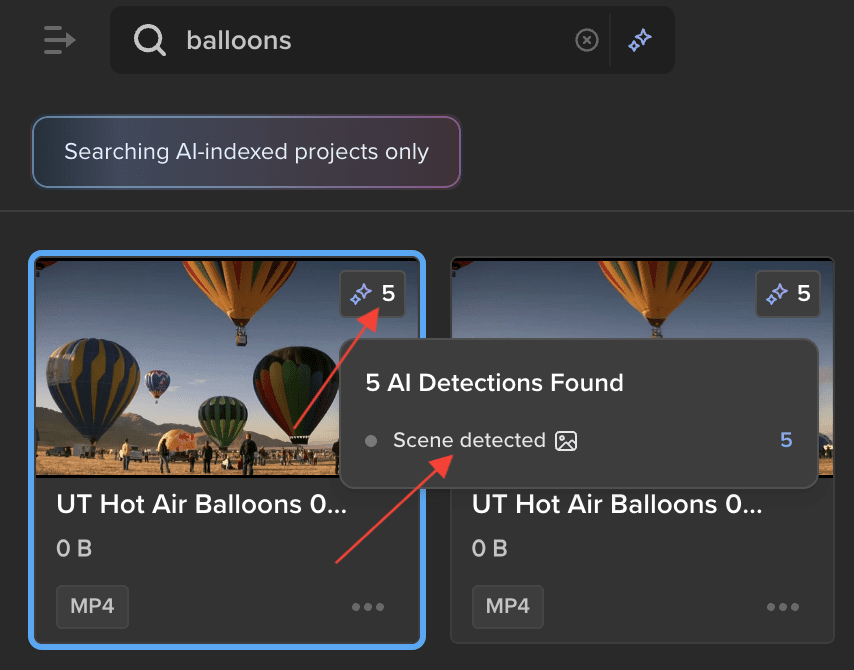This screenshot has height=670, width=854.
Task: Click the scene image icon beside Scene detected
Action: coord(566,441)
